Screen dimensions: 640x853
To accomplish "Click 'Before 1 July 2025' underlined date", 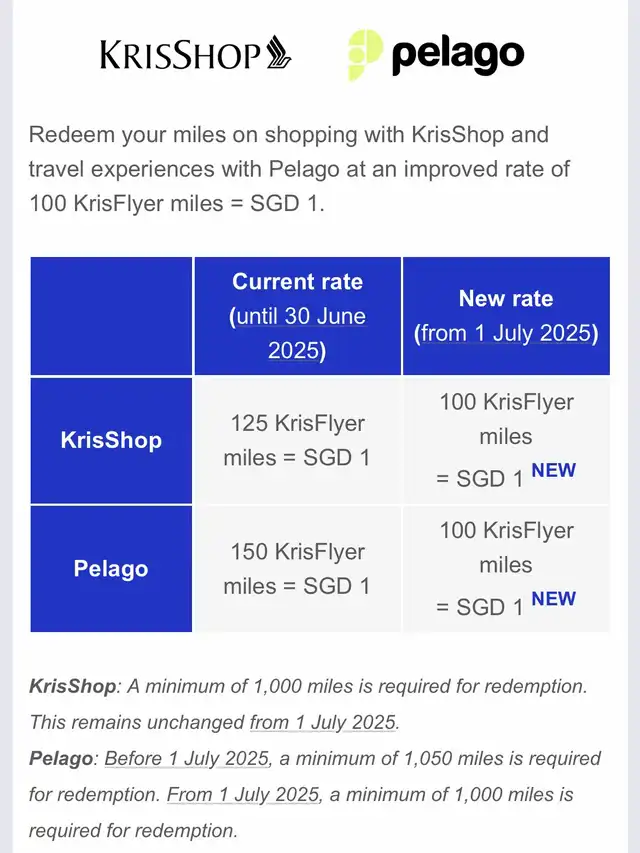I will (187, 758).
